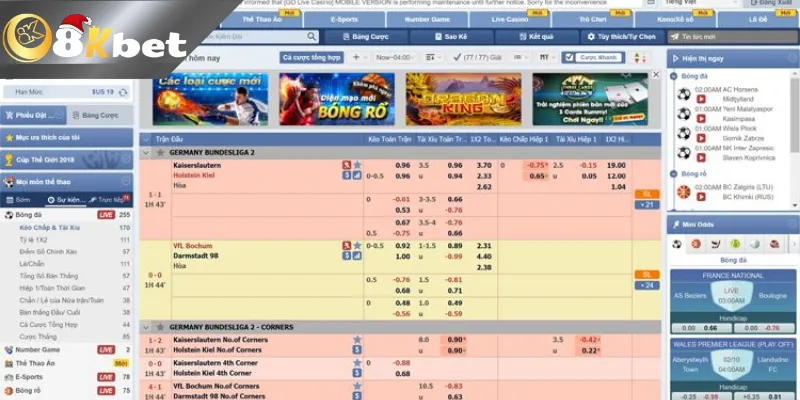Toggle the Cược Nhanh checkbox
800x400 pixels.
point(571,58)
